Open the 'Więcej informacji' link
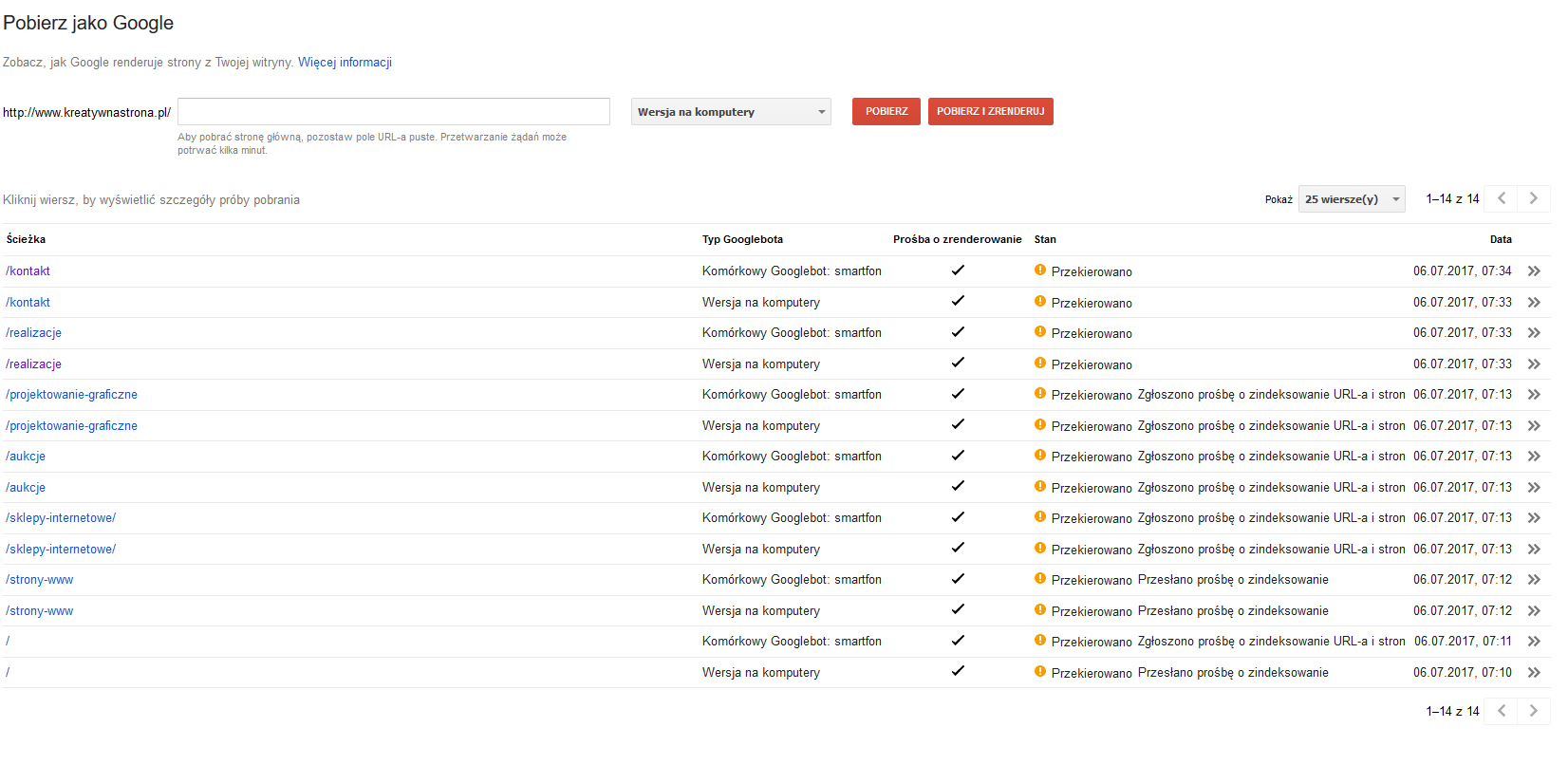This screenshot has width=1568, height=765. click(345, 63)
